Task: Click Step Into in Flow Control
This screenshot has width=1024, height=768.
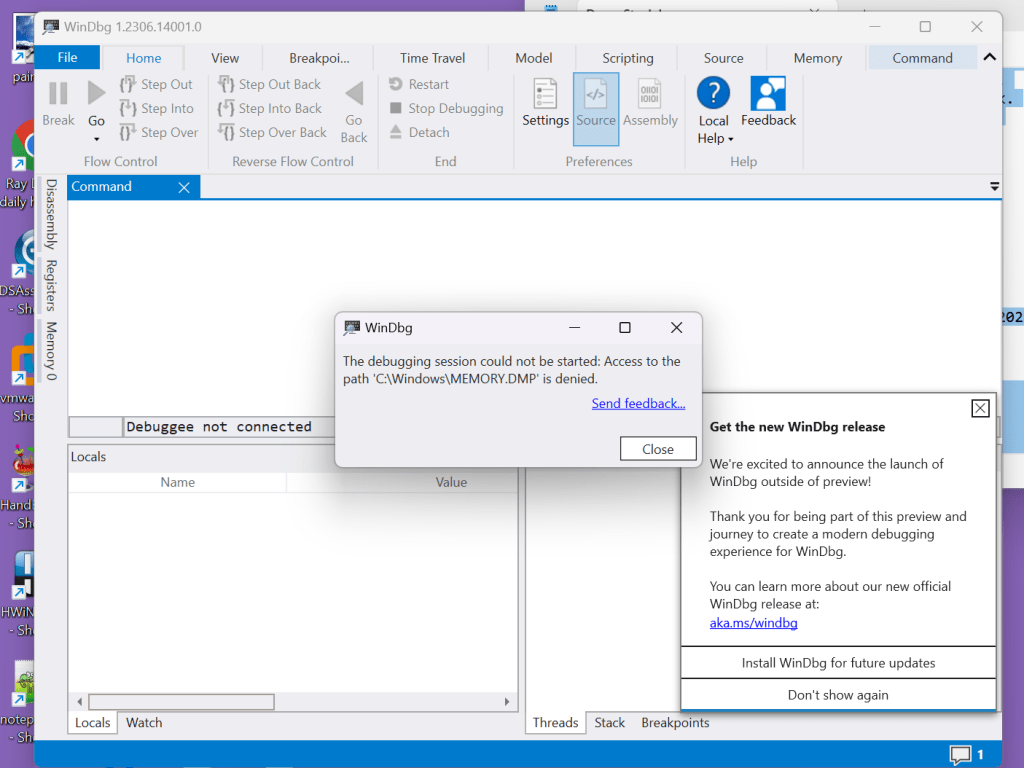Action: point(157,108)
